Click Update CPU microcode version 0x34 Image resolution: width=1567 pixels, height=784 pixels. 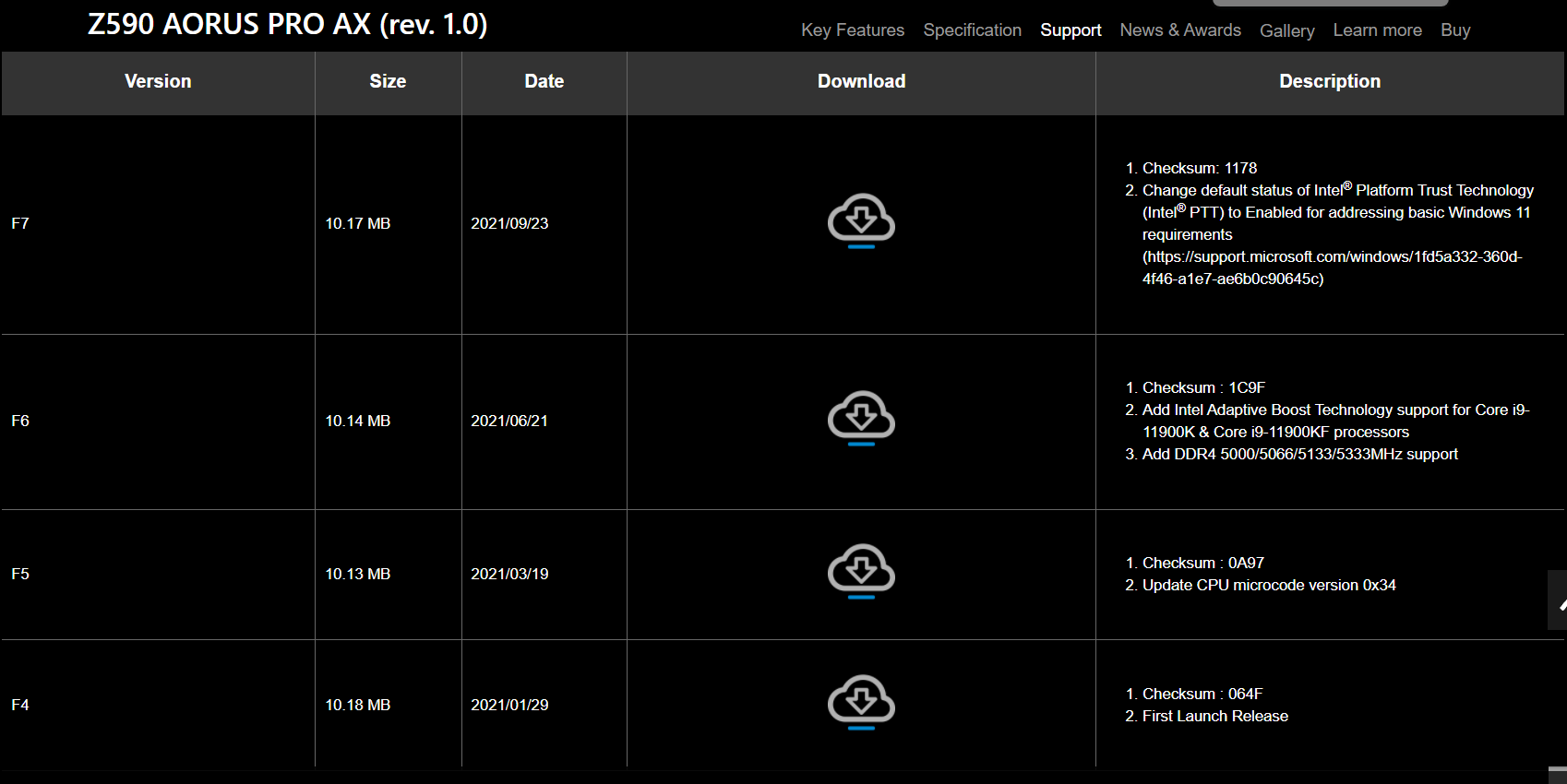[1269, 585]
